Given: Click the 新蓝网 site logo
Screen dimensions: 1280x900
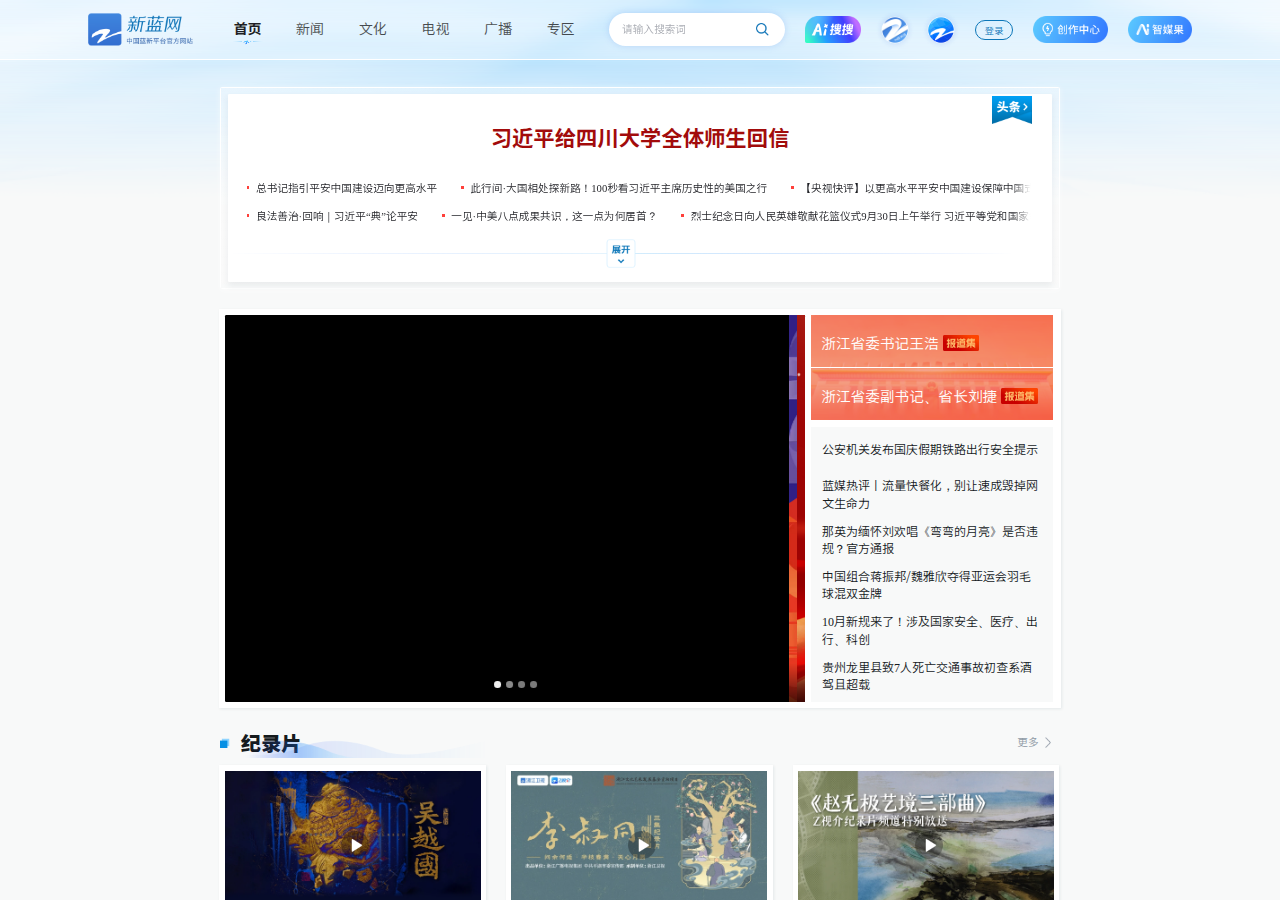Looking at the screenshot, I should (x=140, y=29).
